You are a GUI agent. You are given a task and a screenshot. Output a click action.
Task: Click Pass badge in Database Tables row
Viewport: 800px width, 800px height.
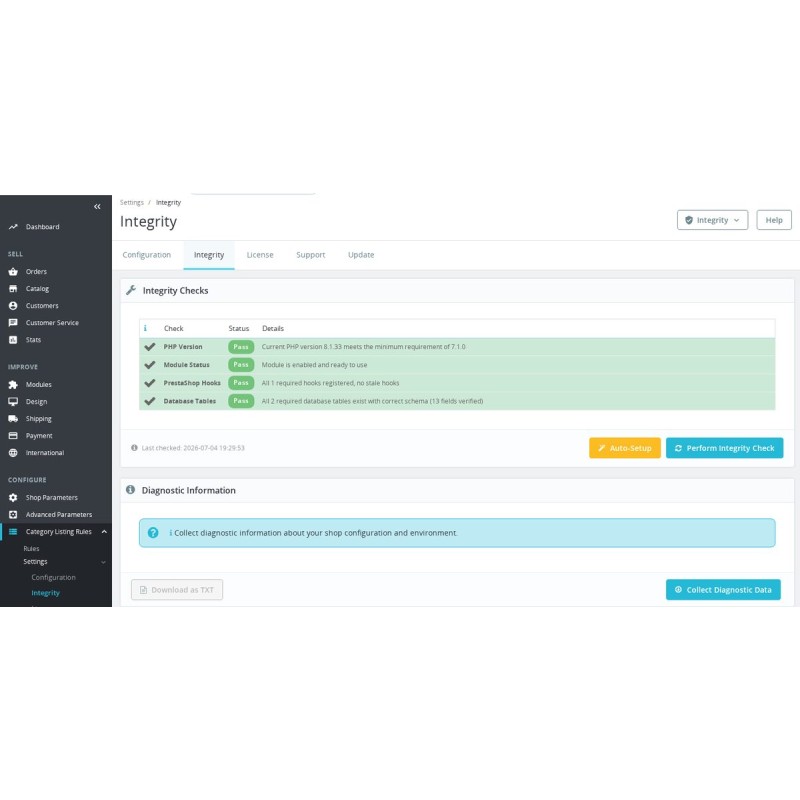click(241, 401)
